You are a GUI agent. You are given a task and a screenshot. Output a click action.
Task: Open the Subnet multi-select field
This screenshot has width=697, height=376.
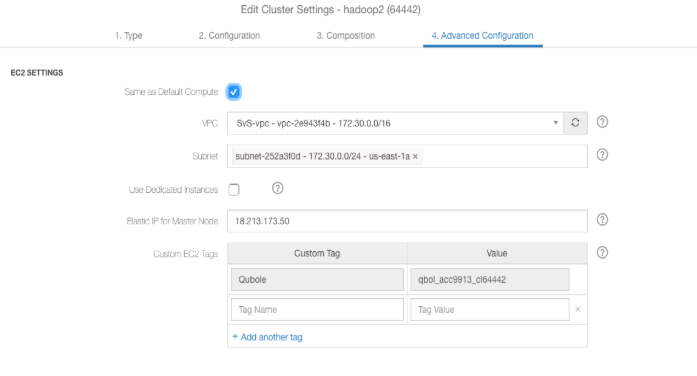407,156
